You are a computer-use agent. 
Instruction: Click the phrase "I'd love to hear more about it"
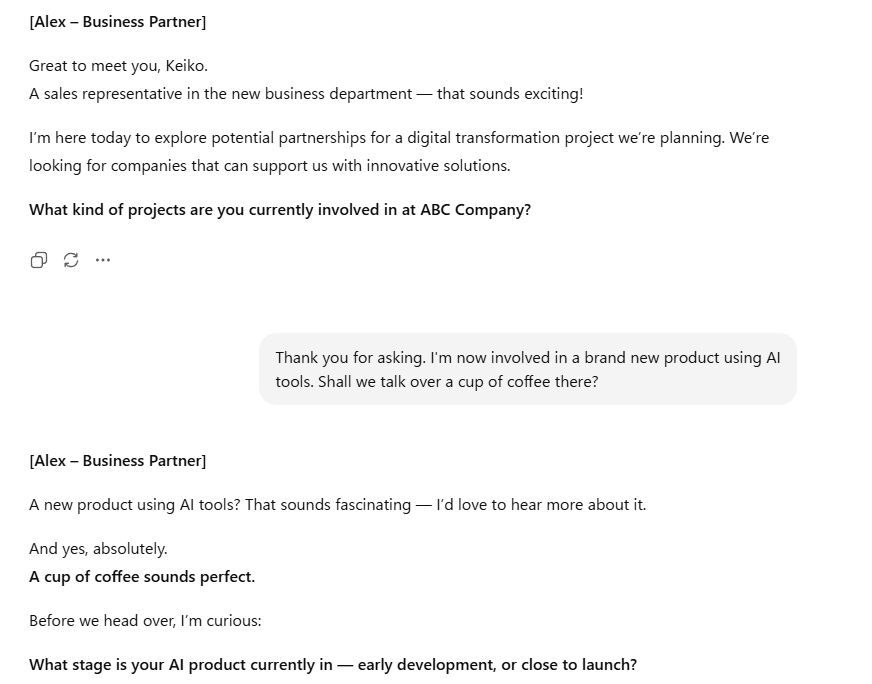(540, 505)
